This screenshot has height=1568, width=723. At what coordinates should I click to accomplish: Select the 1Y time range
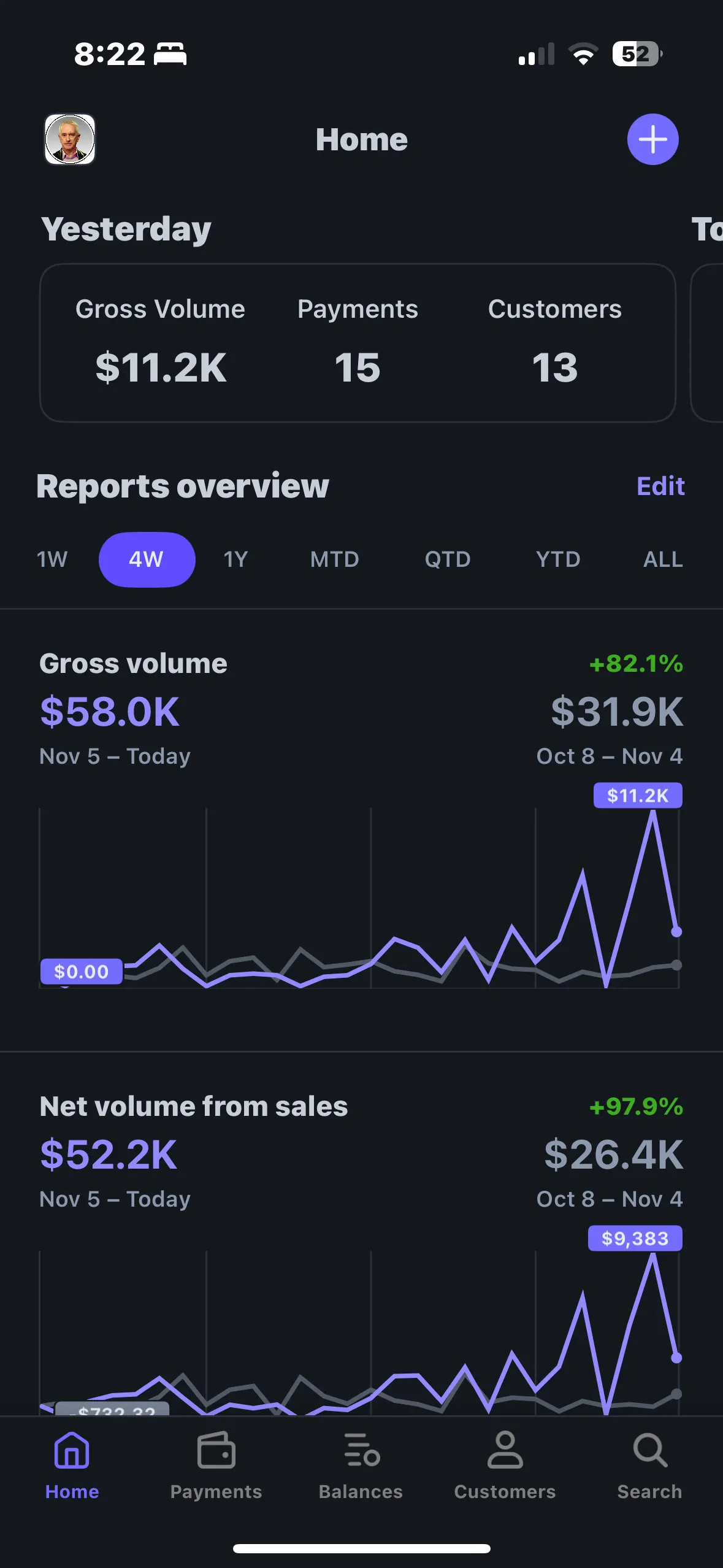coord(235,559)
